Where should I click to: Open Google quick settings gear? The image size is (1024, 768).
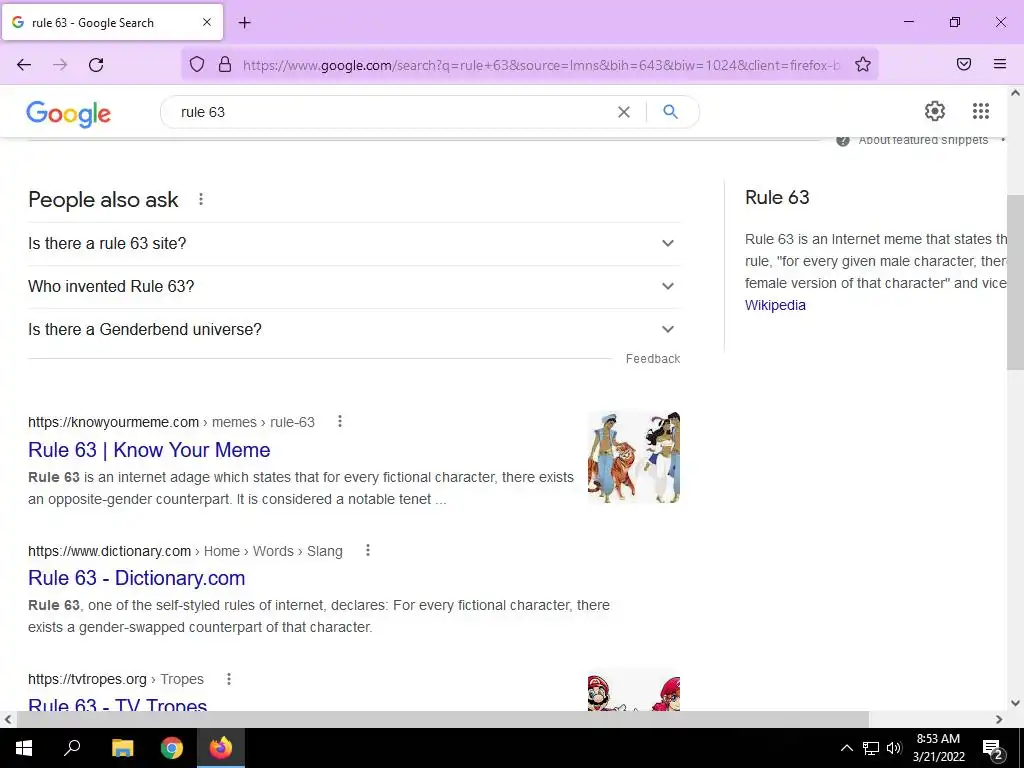(x=935, y=111)
